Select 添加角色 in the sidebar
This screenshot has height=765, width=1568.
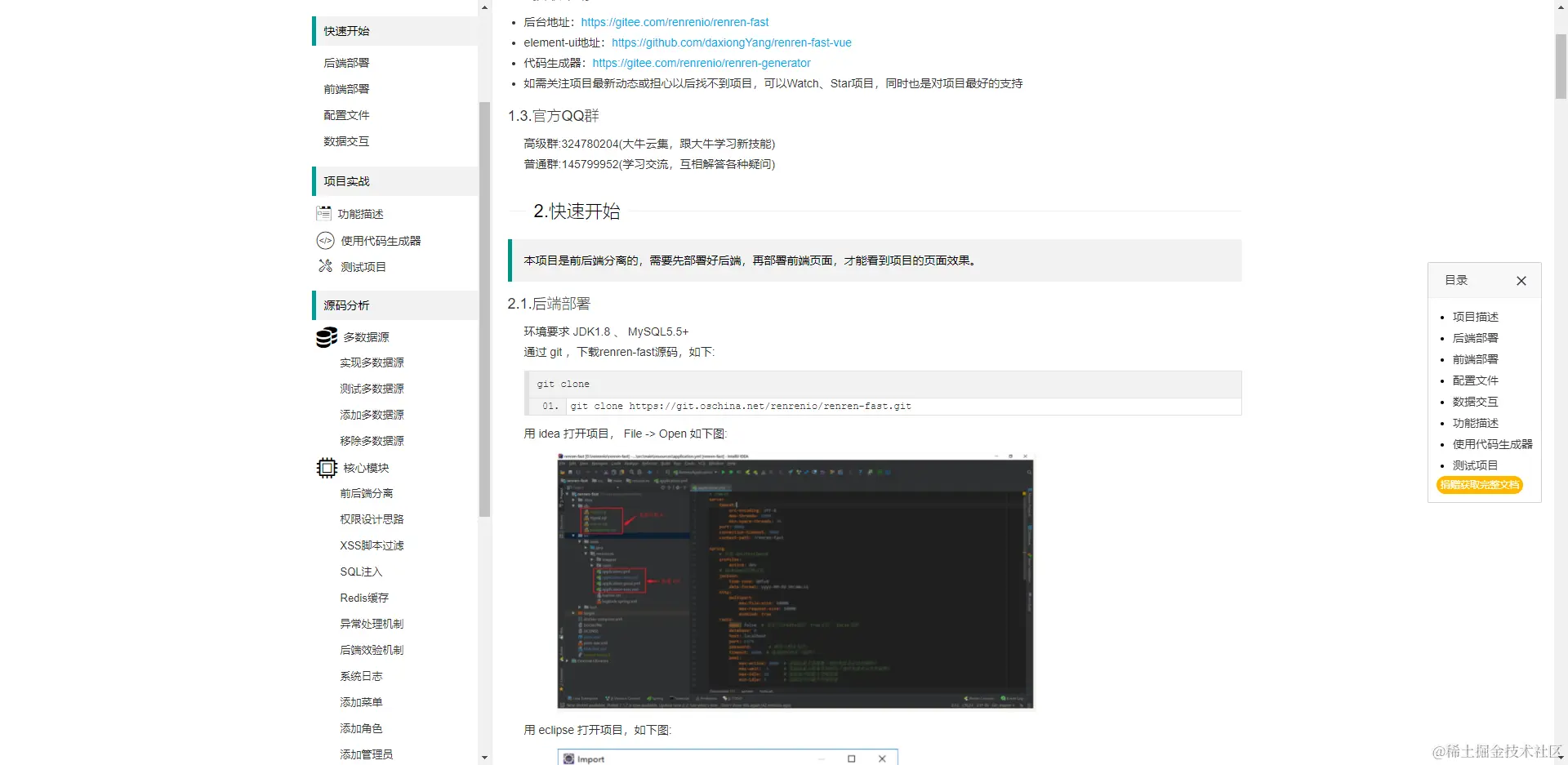(361, 728)
